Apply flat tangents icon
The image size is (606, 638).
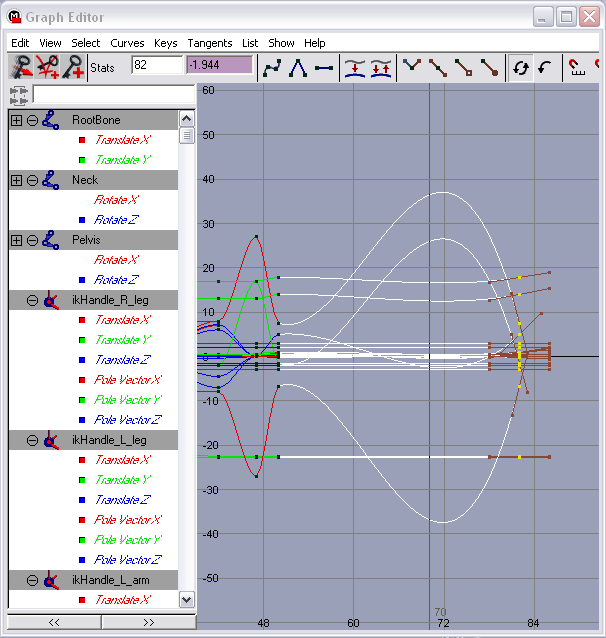tap(324, 68)
